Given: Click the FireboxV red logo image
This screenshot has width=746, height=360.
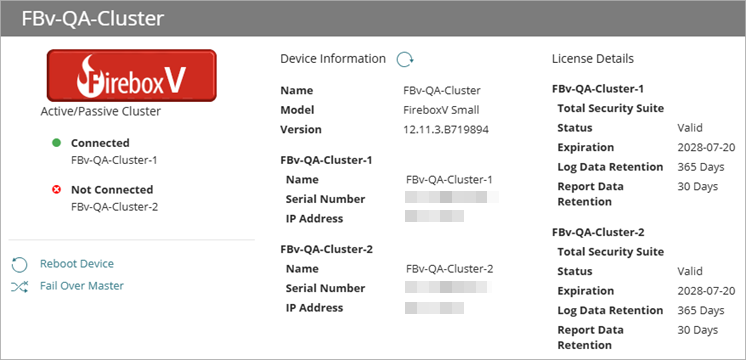Looking at the screenshot, I should coord(131,75).
